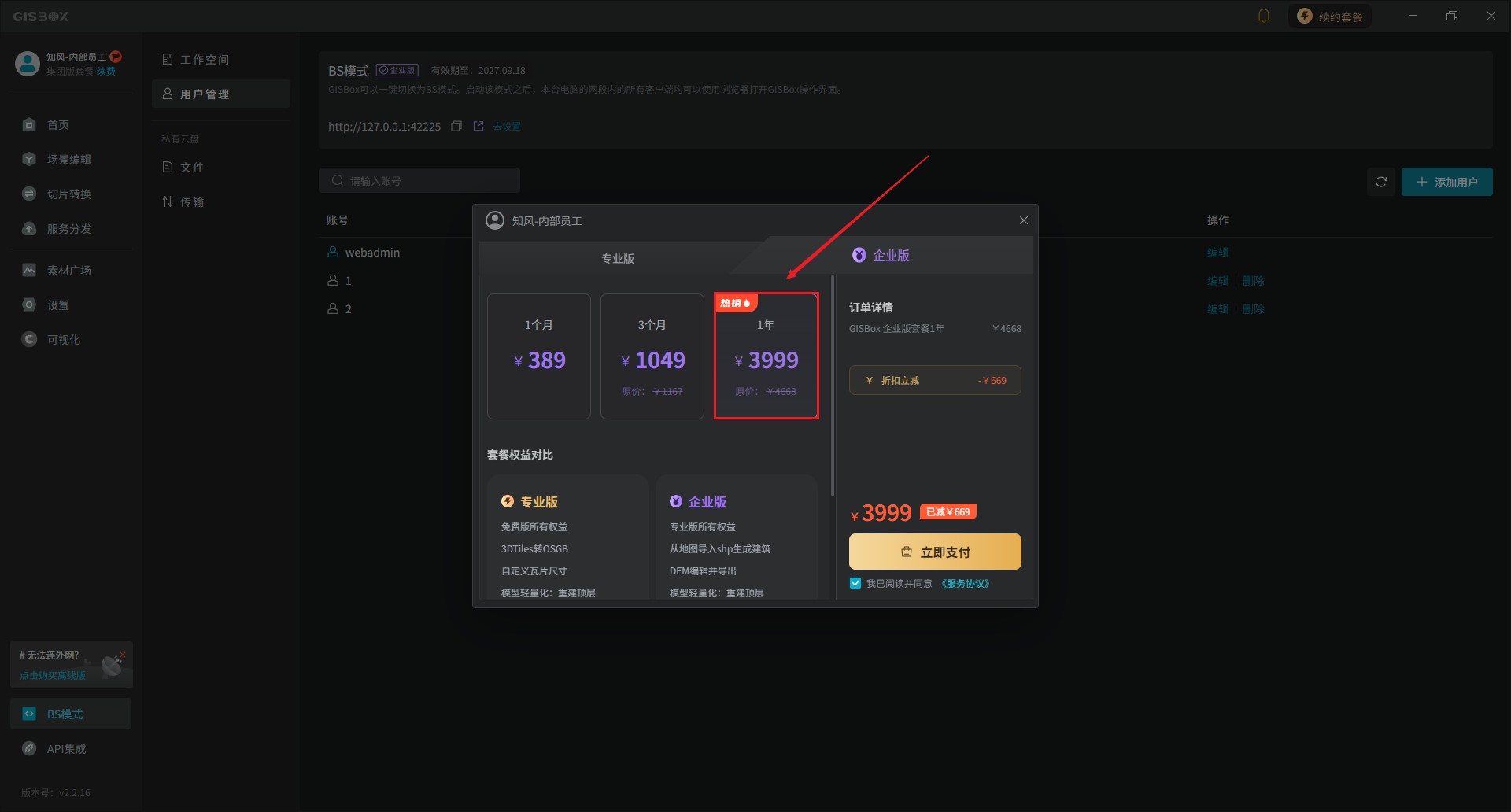Viewport: 1511px width, 812px height.
Task: Close the subscription dialog
Action: click(x=1024, y=221)
